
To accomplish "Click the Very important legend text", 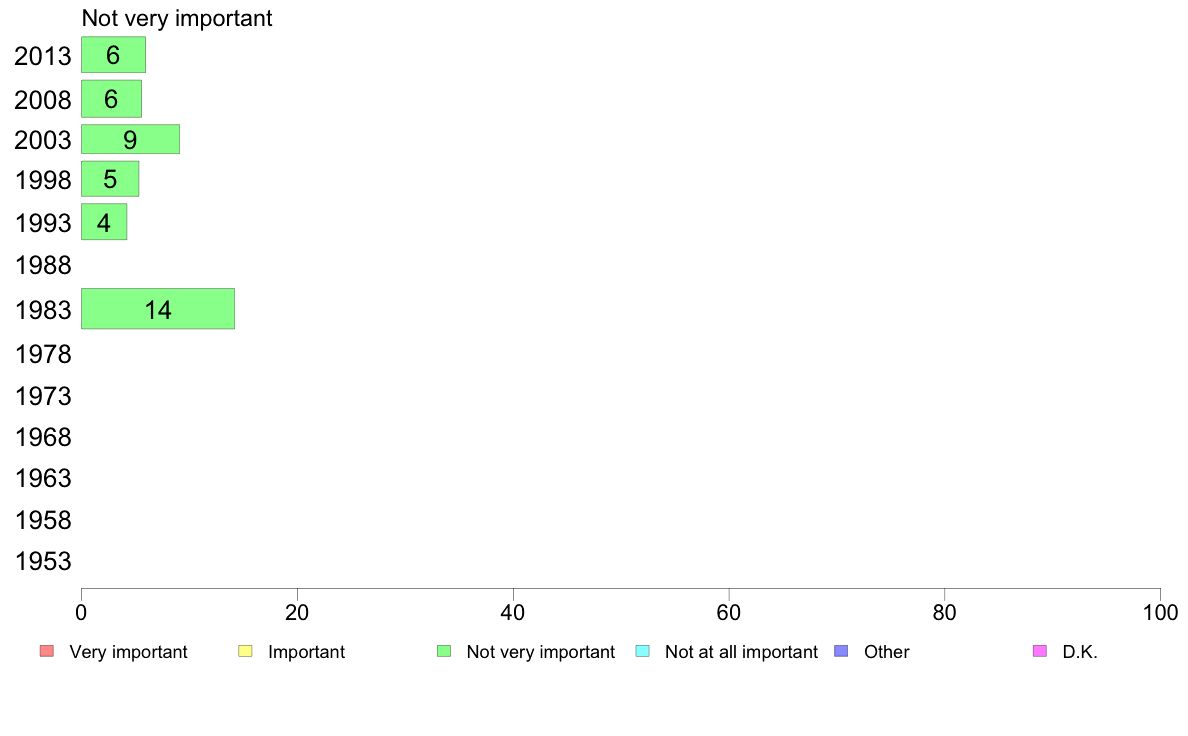I will pos(128,652).
